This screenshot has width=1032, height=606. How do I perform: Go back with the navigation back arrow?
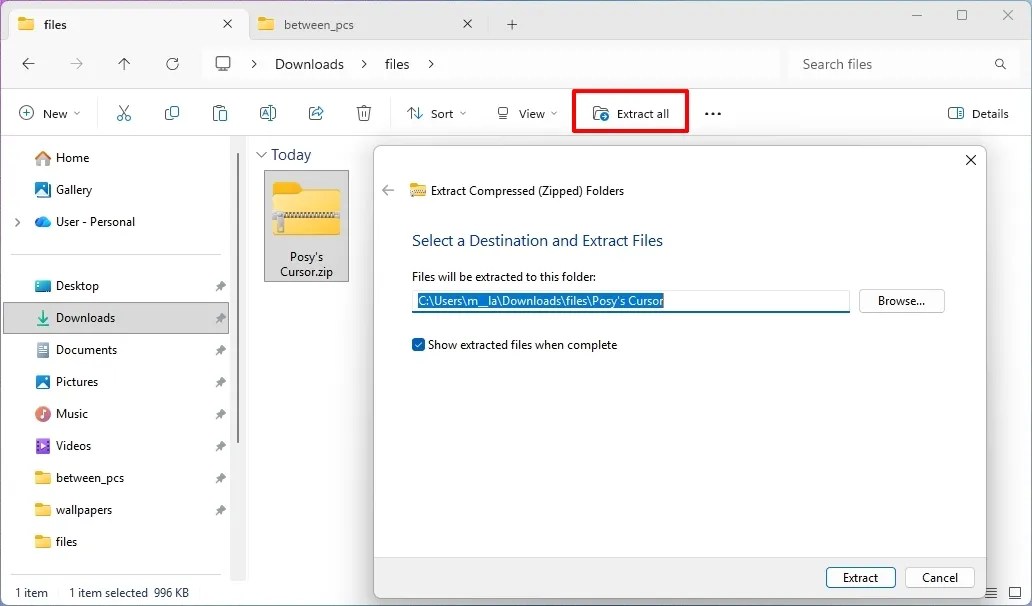[28, 64]
